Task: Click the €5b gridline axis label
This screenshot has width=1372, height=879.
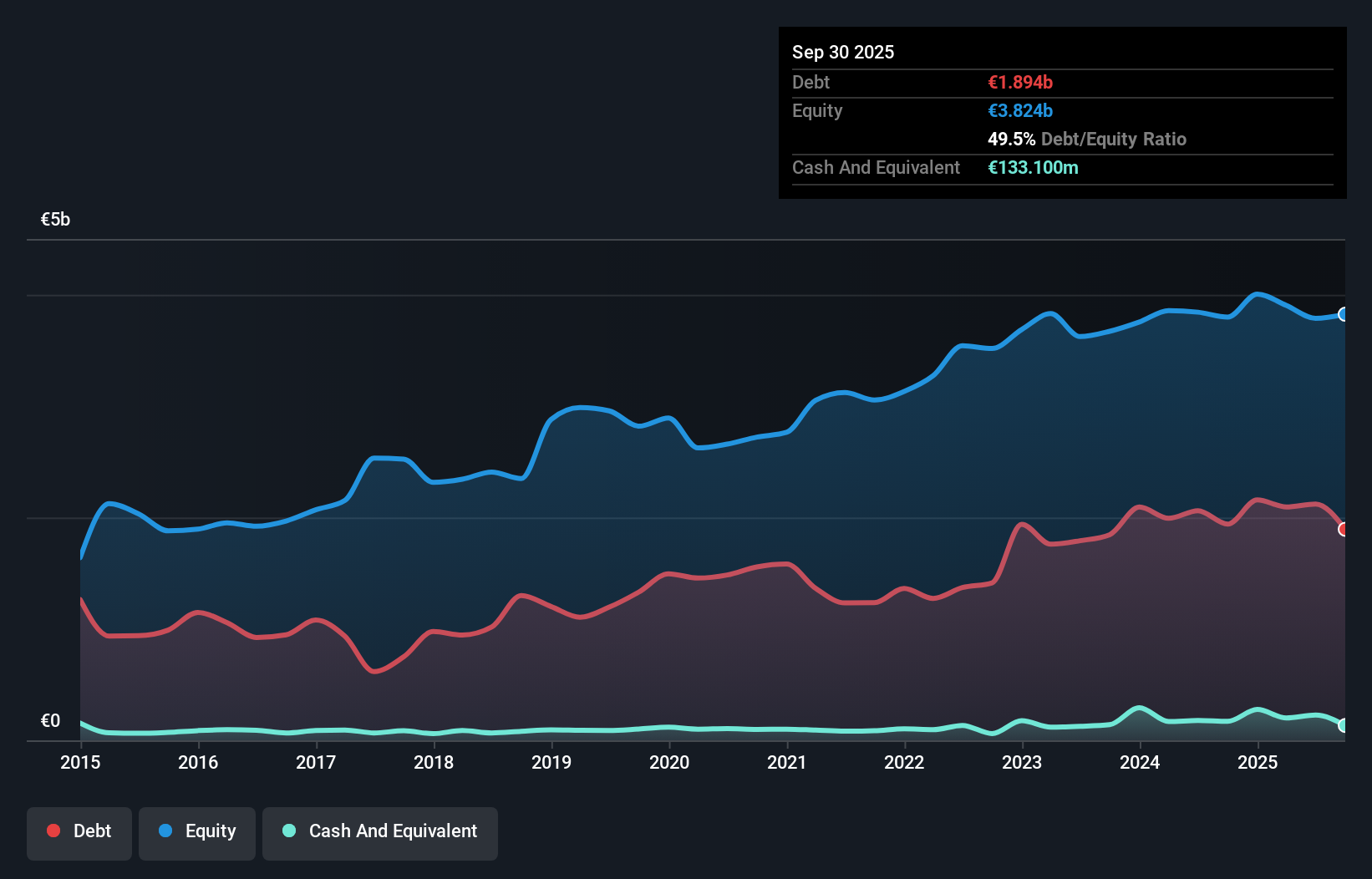Action: pos(55,218)
